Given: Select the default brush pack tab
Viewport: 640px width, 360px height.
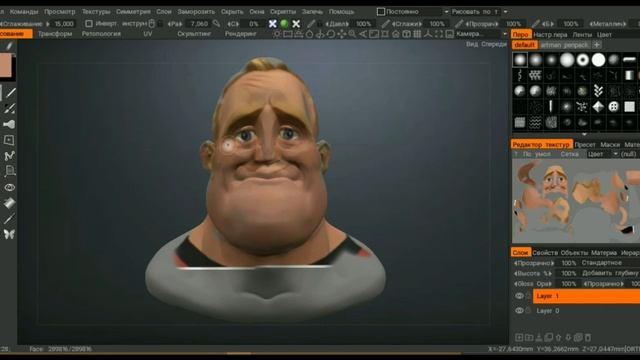Looking at the screenshot, I should pos(524,45).
